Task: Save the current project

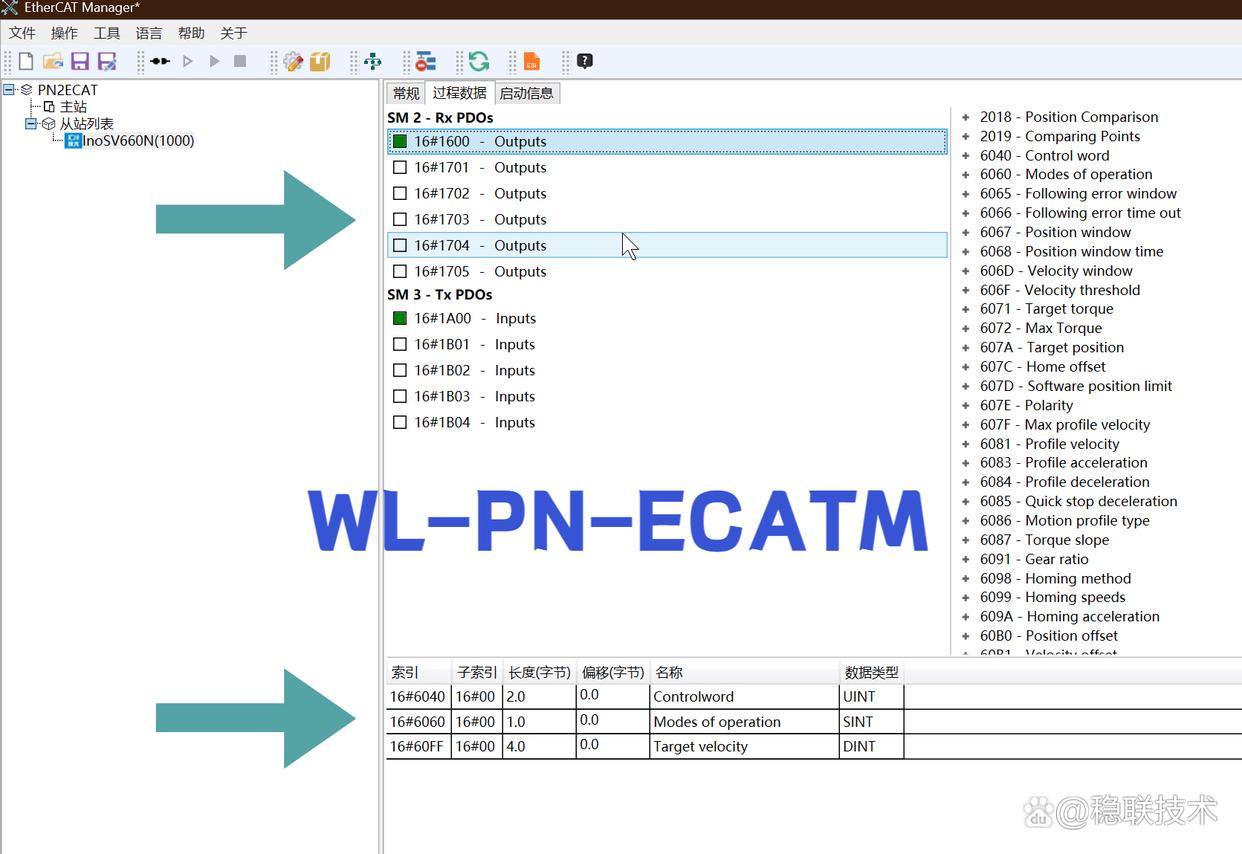Action: tap(80, 62)
